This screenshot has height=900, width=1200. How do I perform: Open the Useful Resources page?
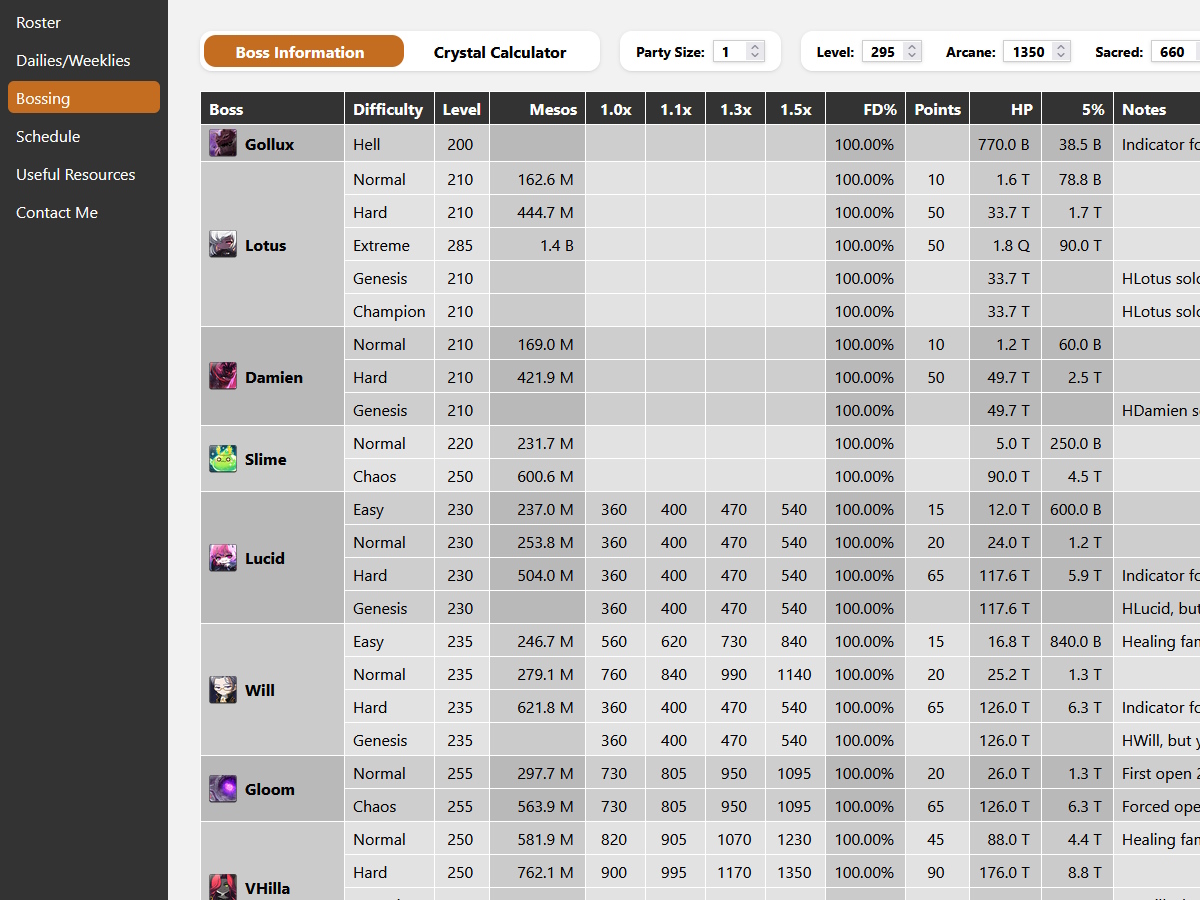click(75, 174)
